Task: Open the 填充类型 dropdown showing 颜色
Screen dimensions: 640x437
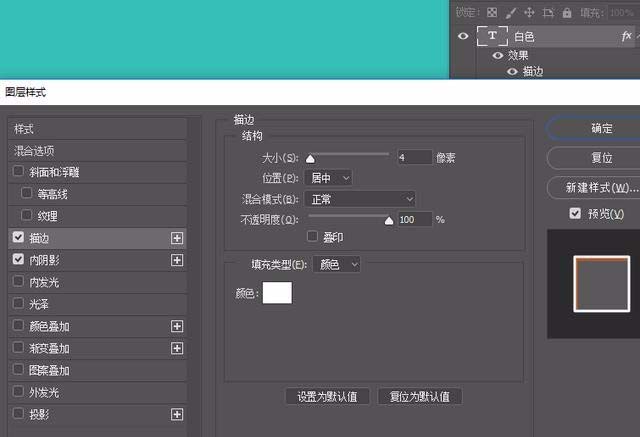Action: click(x=337, y=264)
